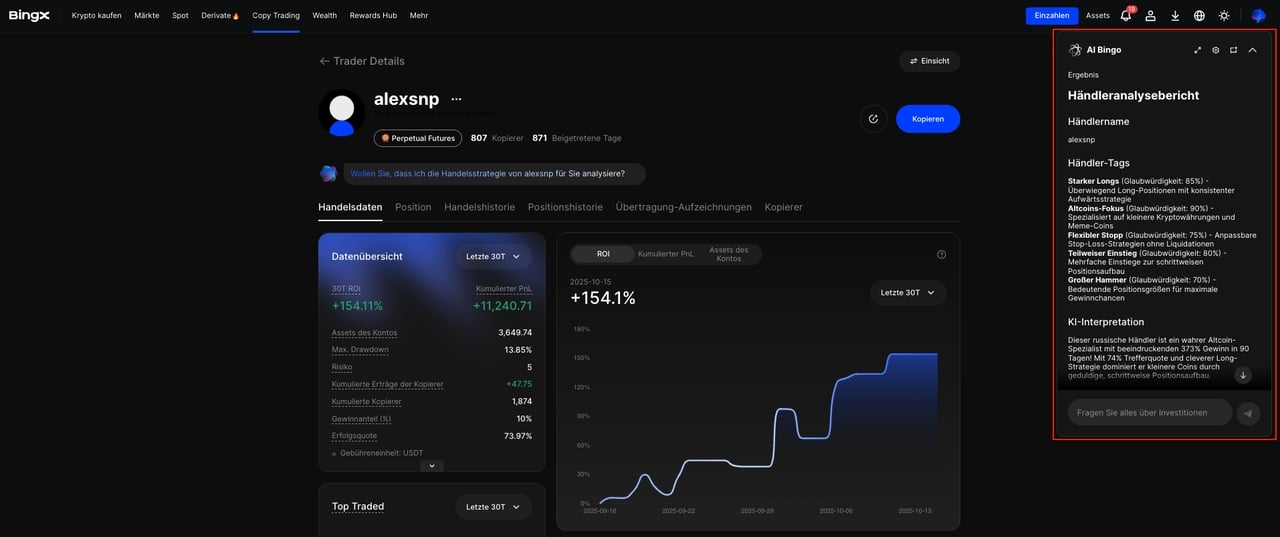Open AI Bingo panel settings icon
The image size is (1280, 537).
coord(1216,50)
